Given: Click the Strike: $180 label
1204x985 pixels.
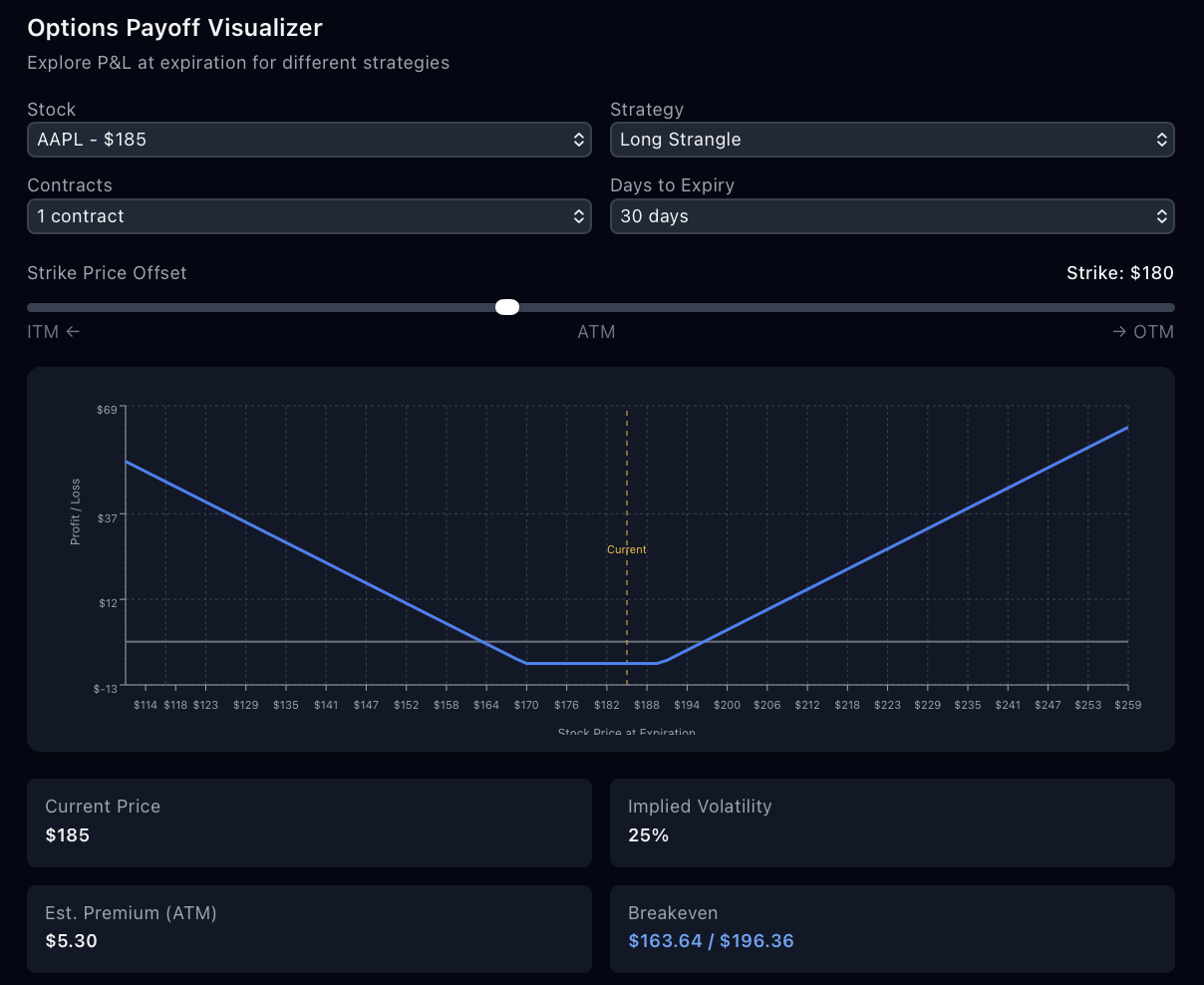Looking at the screenshot, I should pyautogui.click(x=1119, y=272).
